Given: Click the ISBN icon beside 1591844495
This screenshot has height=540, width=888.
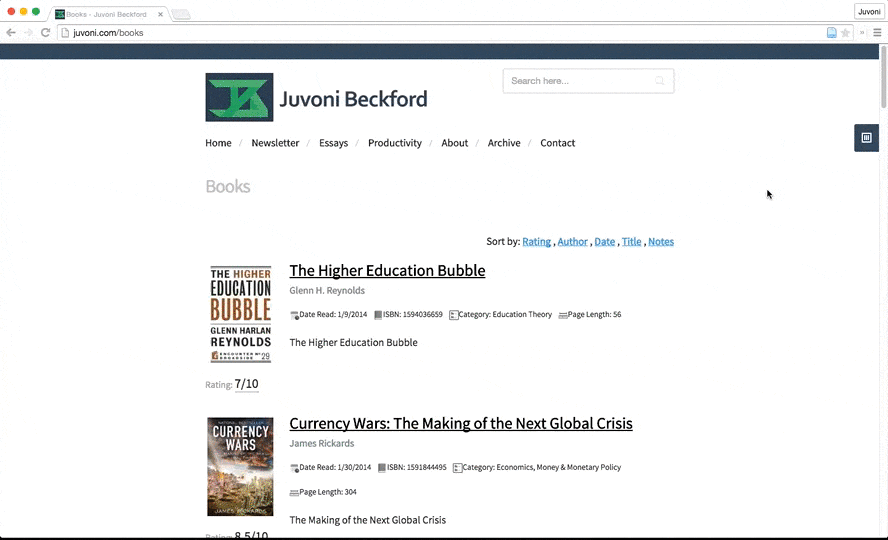Looking at the screenshot, I should (382, 468).
